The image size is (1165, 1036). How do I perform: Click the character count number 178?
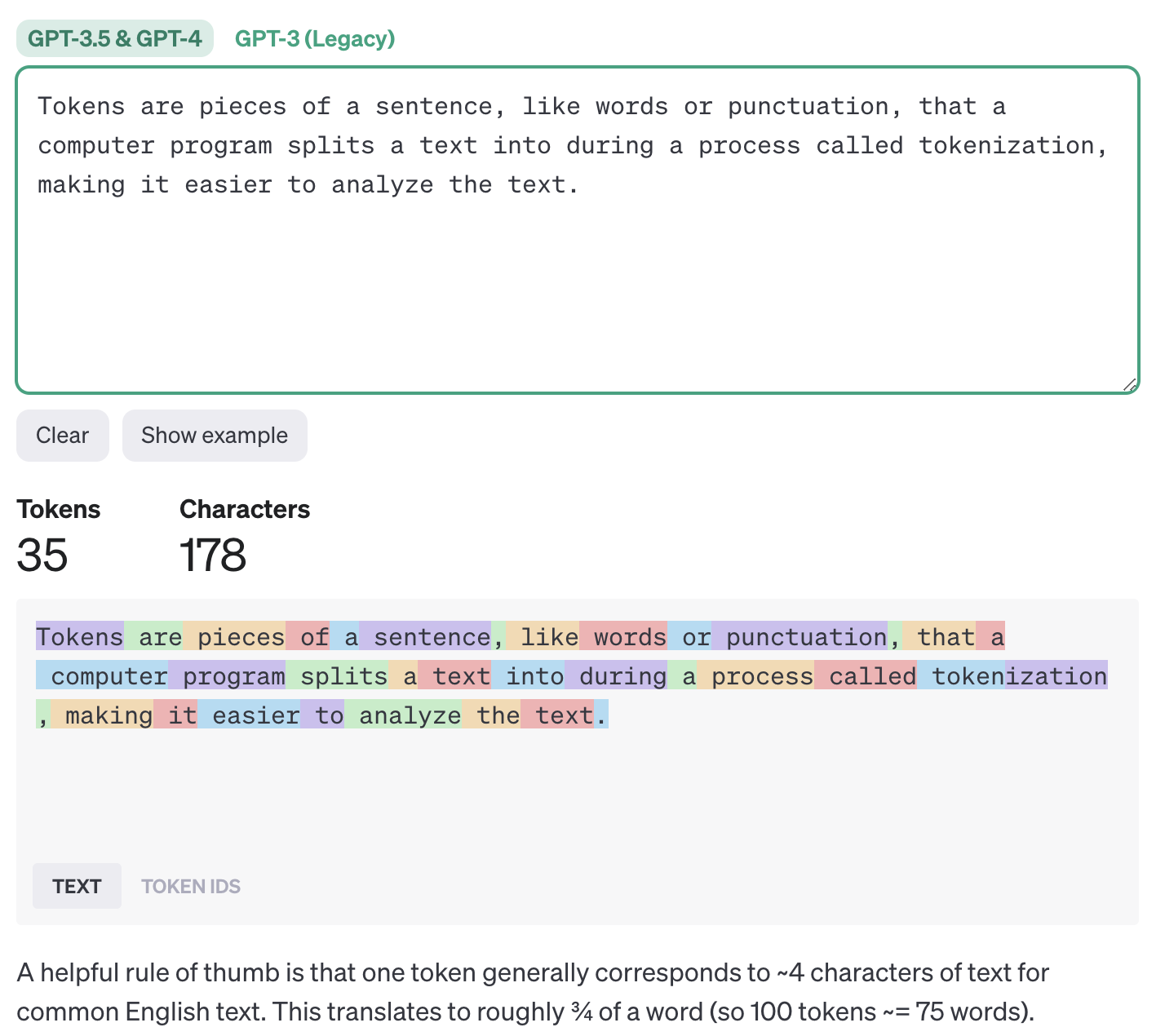[213, 556]
